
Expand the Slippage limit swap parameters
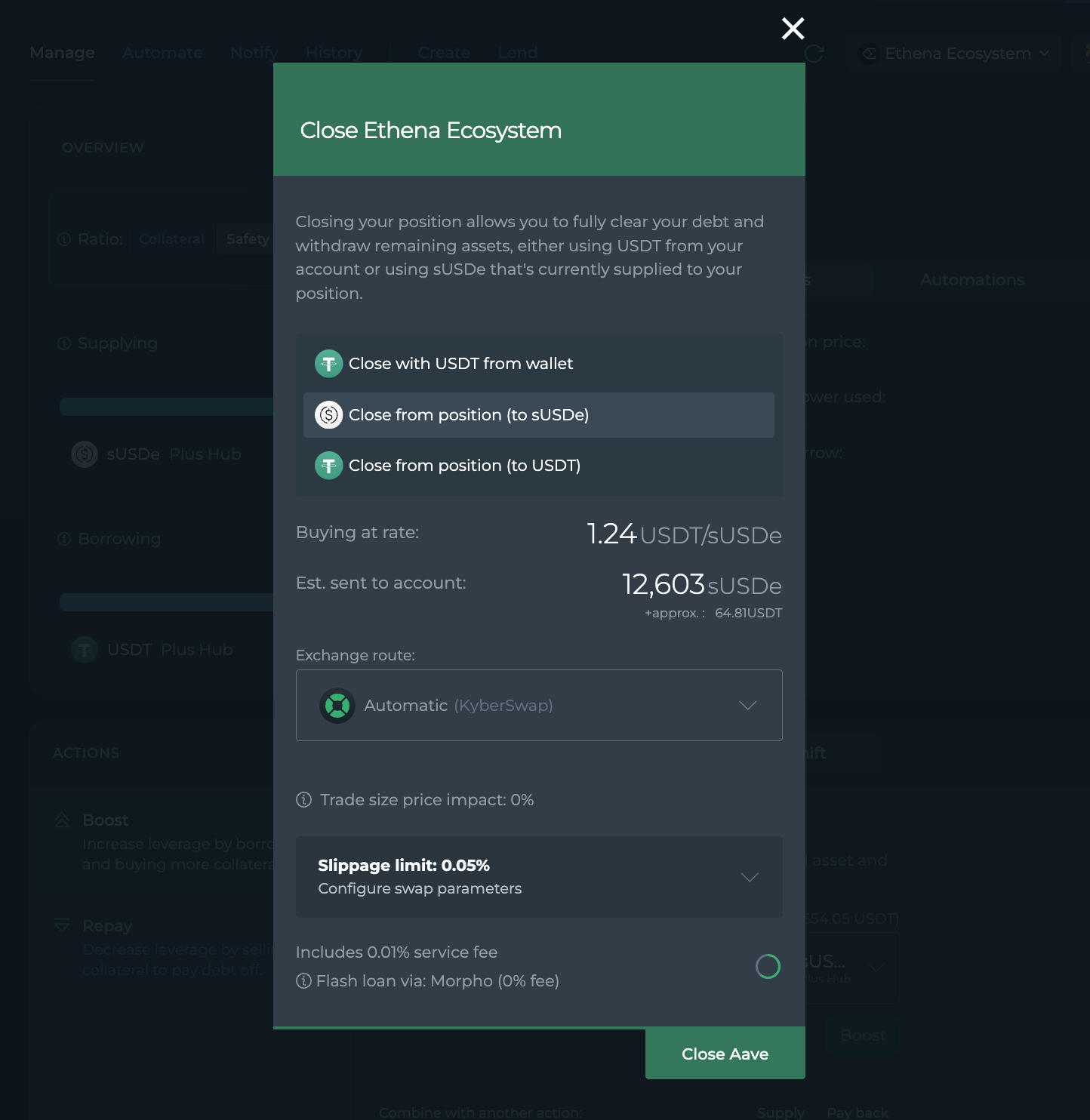coord(539,877)
